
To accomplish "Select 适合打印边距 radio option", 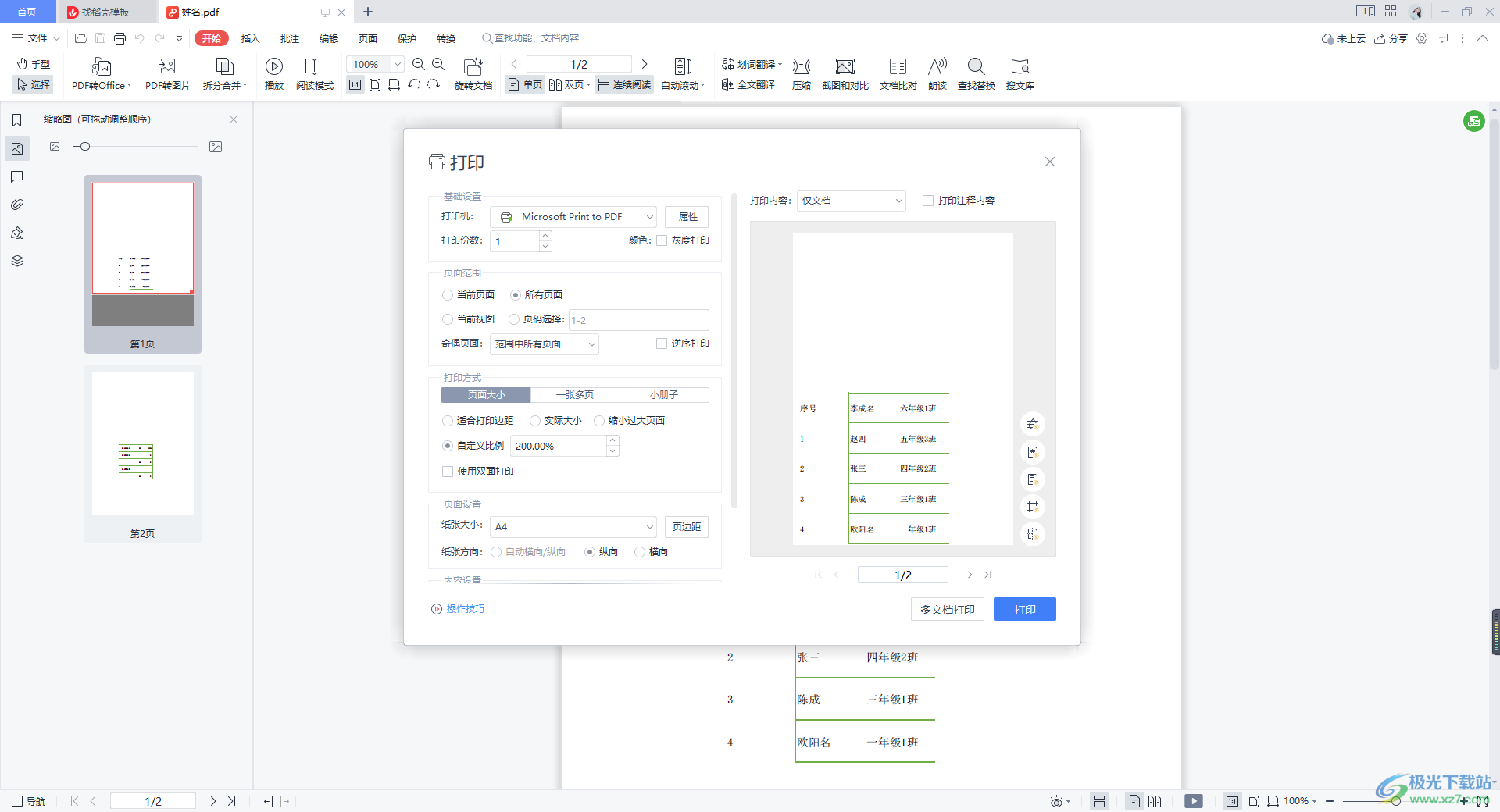I will click(x=448, y=421).
